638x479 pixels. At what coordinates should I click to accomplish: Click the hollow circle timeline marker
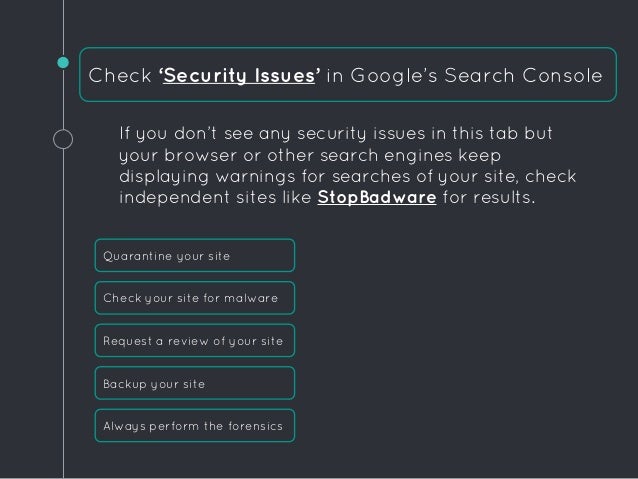(64, 139)
